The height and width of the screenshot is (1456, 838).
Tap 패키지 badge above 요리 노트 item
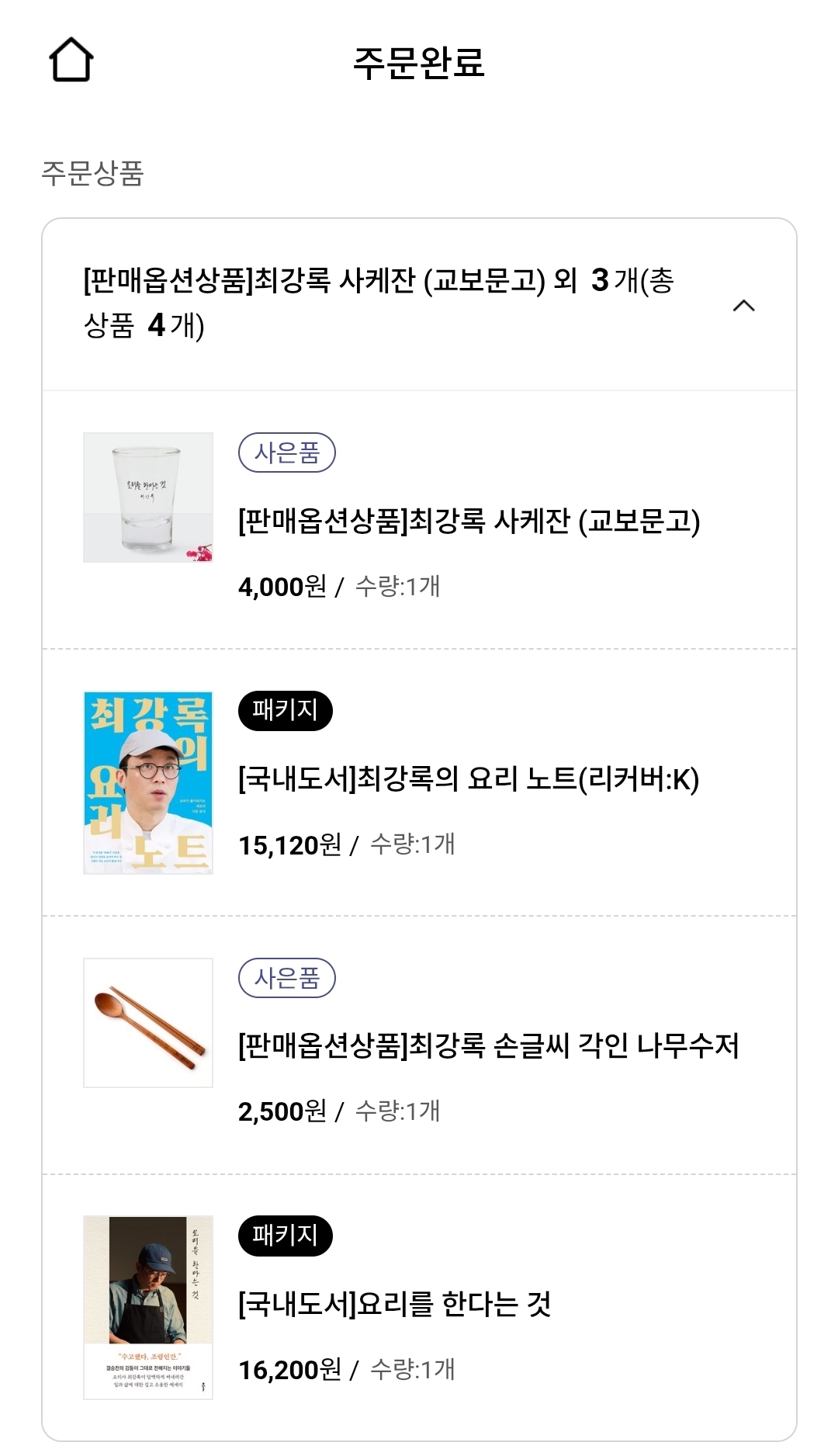[285, 711]
